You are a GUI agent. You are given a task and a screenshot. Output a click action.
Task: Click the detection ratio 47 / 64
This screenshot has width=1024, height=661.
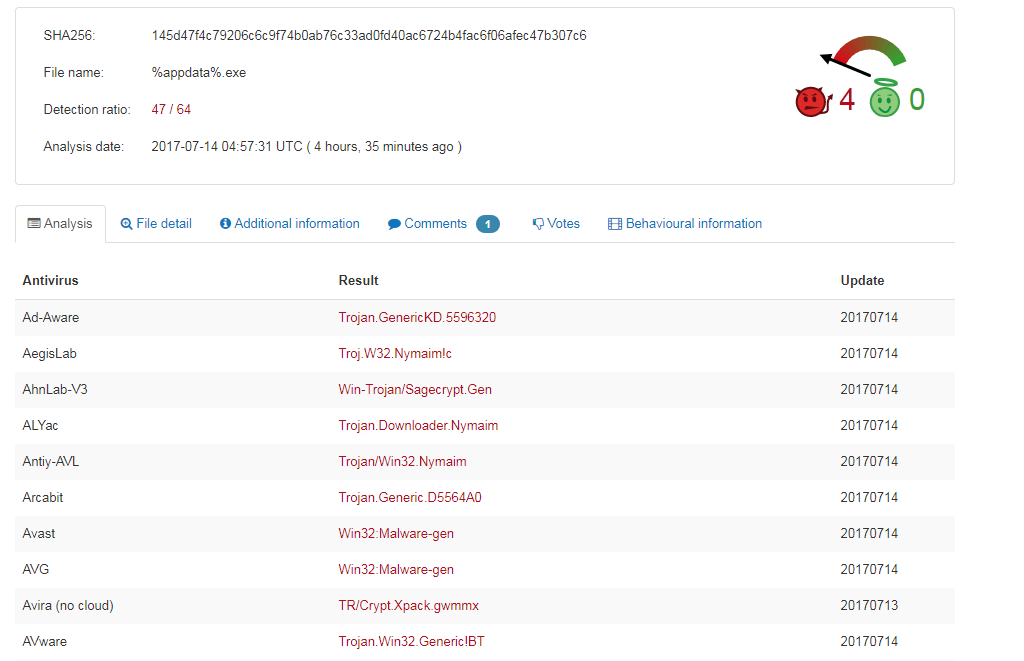(x=171, y=110)
